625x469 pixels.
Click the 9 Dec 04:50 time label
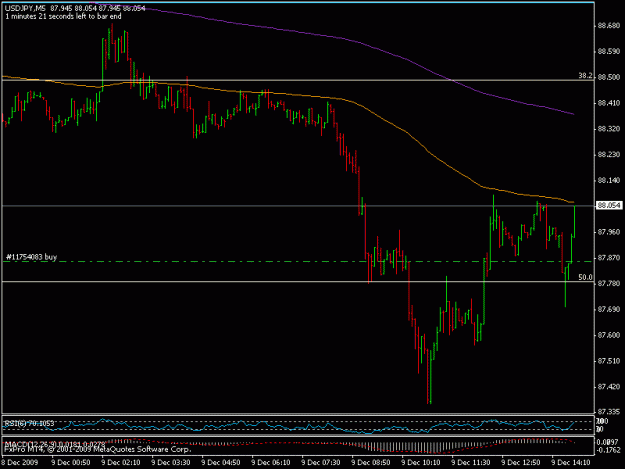[x=221, y=463]
